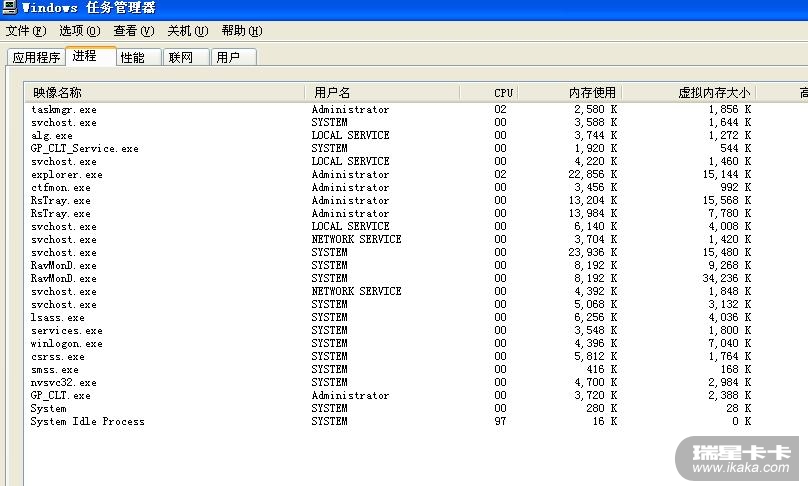This screenshot has height=486, width=808.
Task: Open the 选项(O) menu
Action: pos(79,31)
